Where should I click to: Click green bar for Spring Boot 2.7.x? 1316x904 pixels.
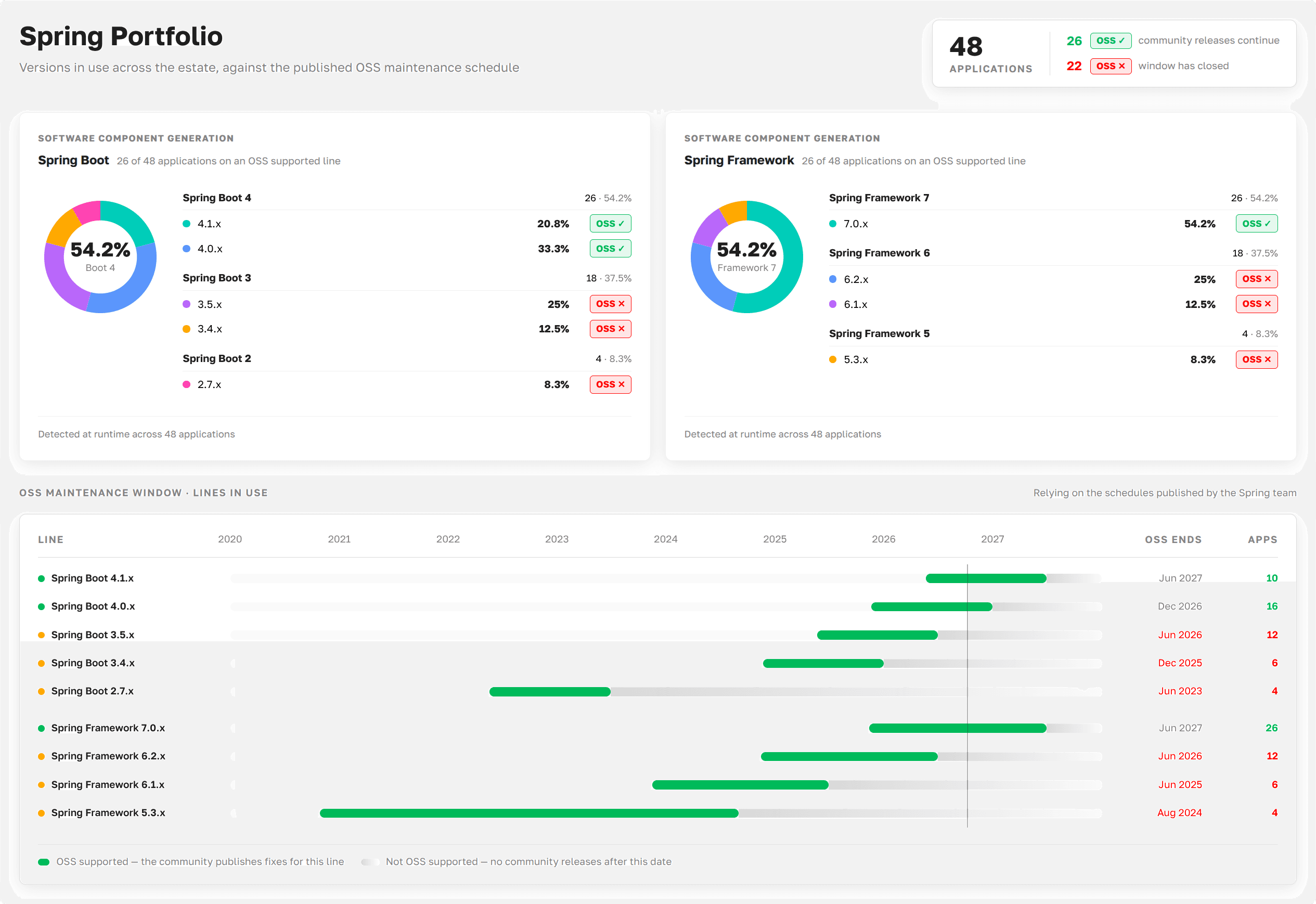tap(550, 692)
